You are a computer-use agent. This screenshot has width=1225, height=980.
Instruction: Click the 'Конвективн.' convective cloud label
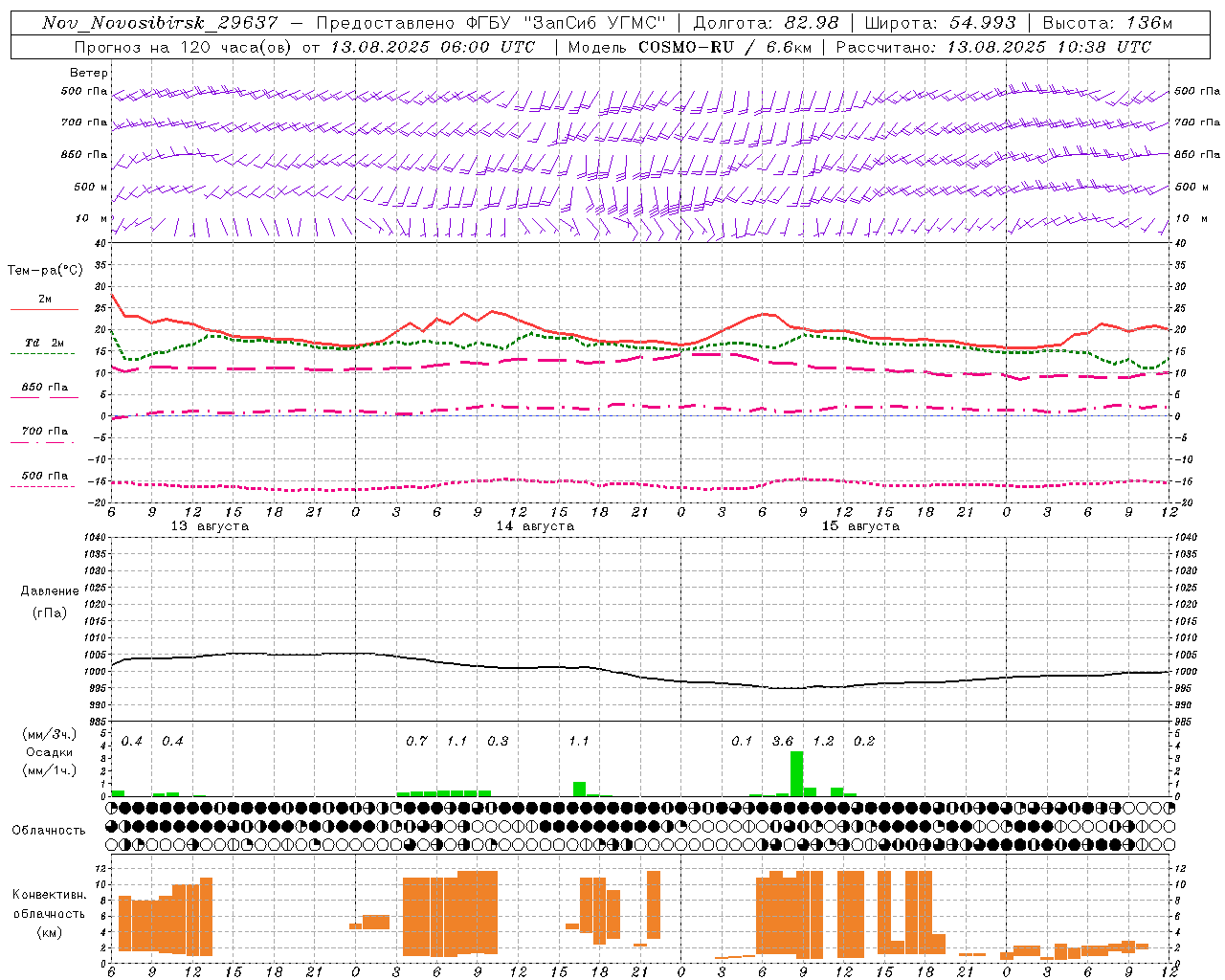tap(50, 895)
